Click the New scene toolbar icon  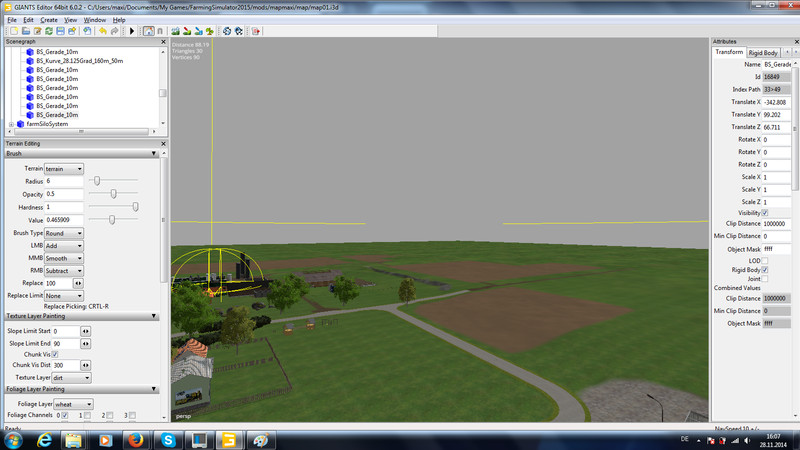pyautogui.click(x=11, y=31)
